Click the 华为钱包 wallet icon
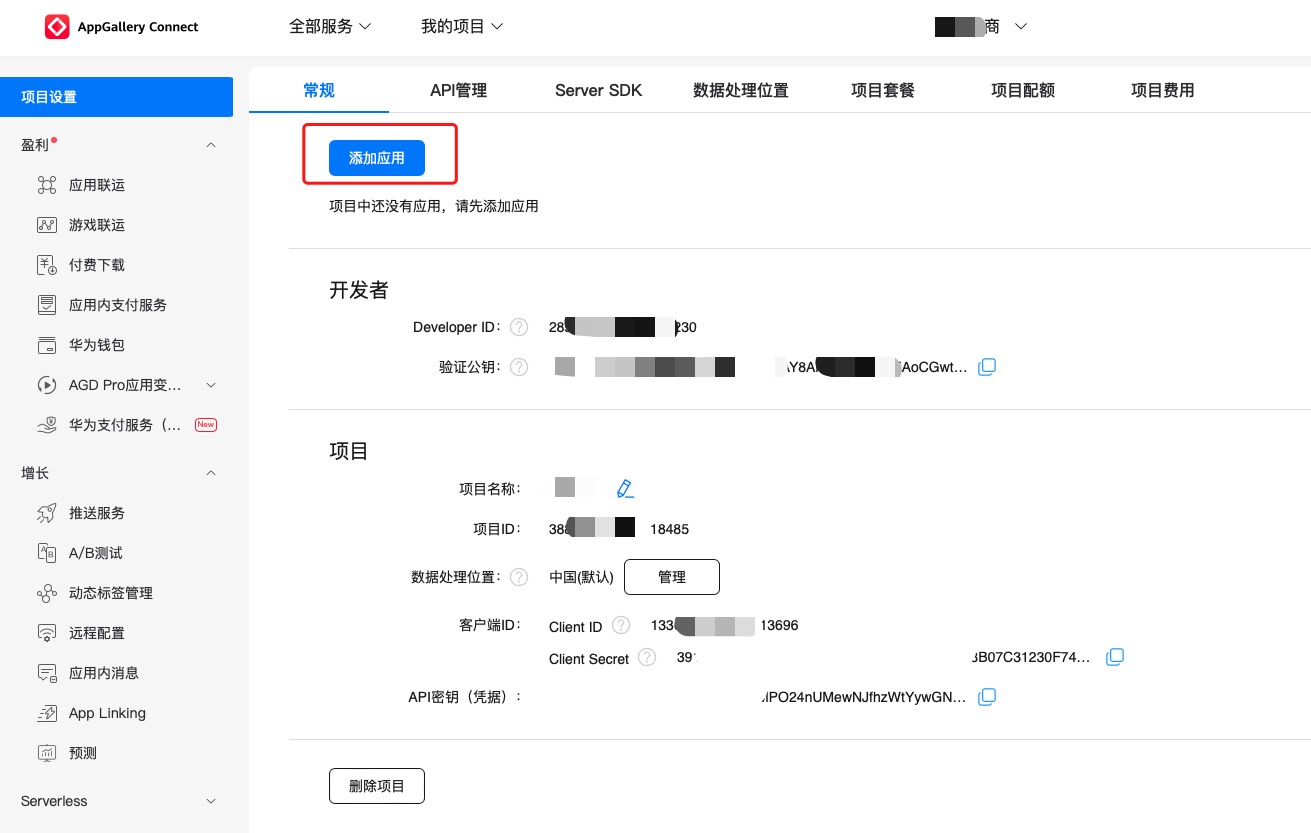This screenshot has height=833, width=1311. (47, 345)
